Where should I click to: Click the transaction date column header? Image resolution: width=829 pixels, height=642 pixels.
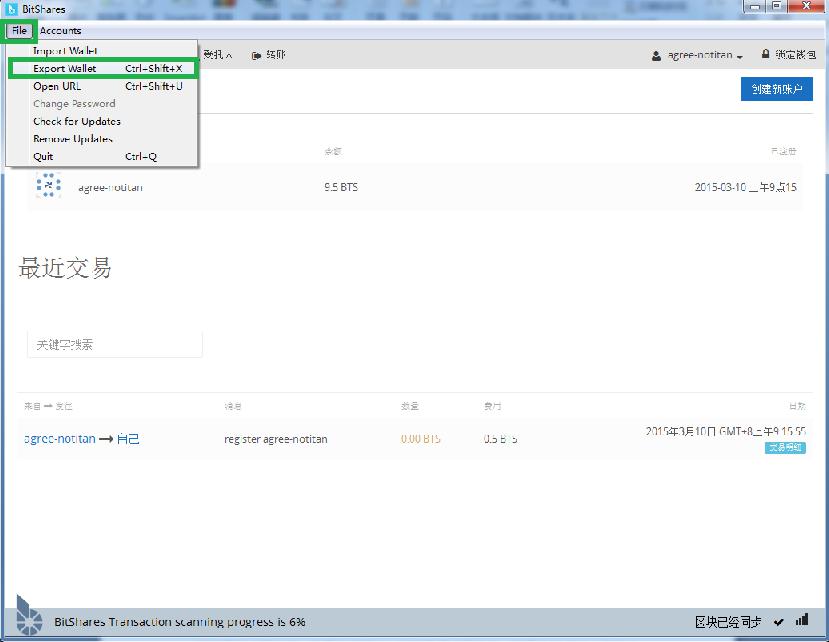(797, 406)
